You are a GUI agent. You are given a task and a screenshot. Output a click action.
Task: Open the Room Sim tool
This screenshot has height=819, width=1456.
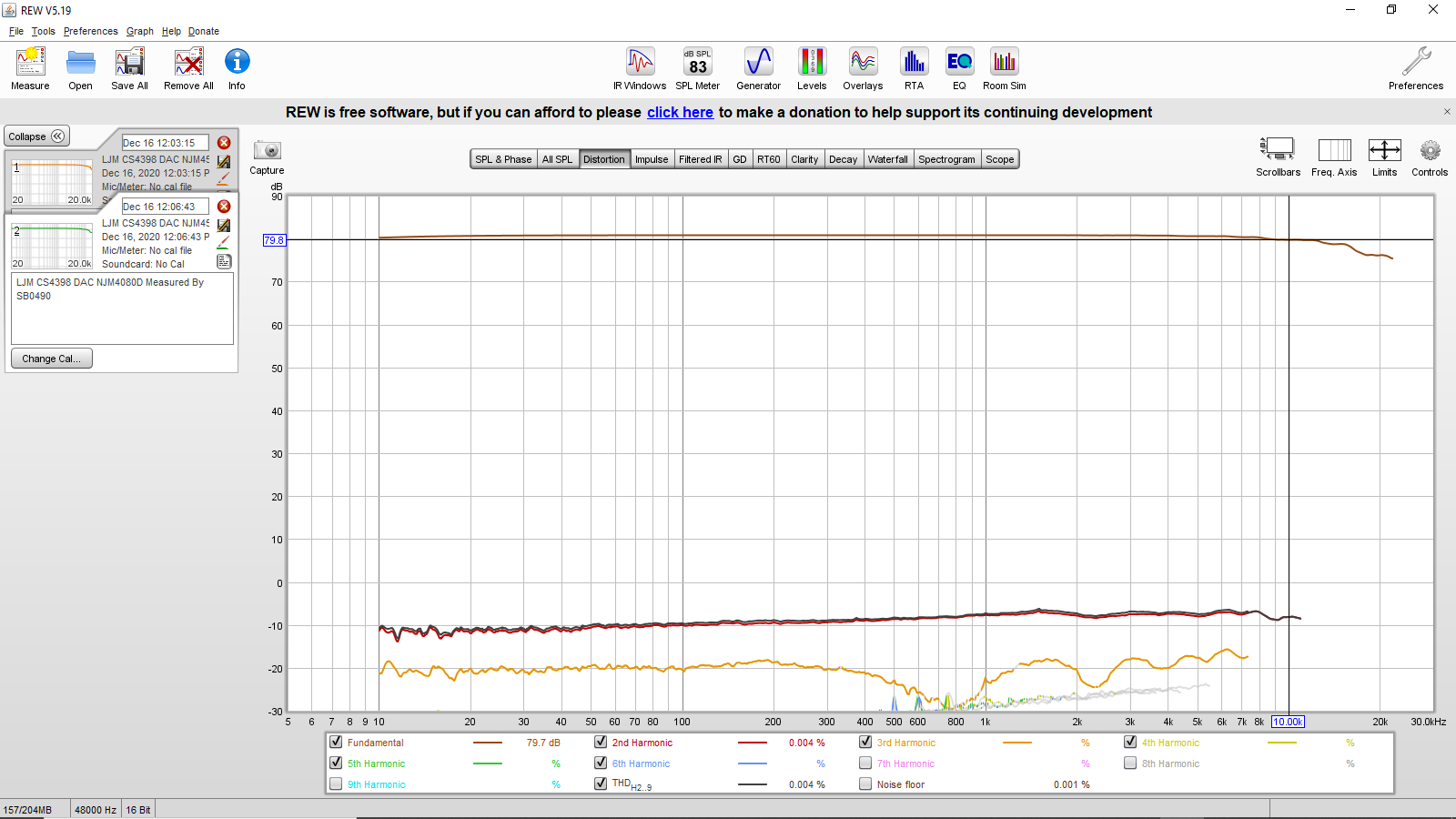(1004, 69)
